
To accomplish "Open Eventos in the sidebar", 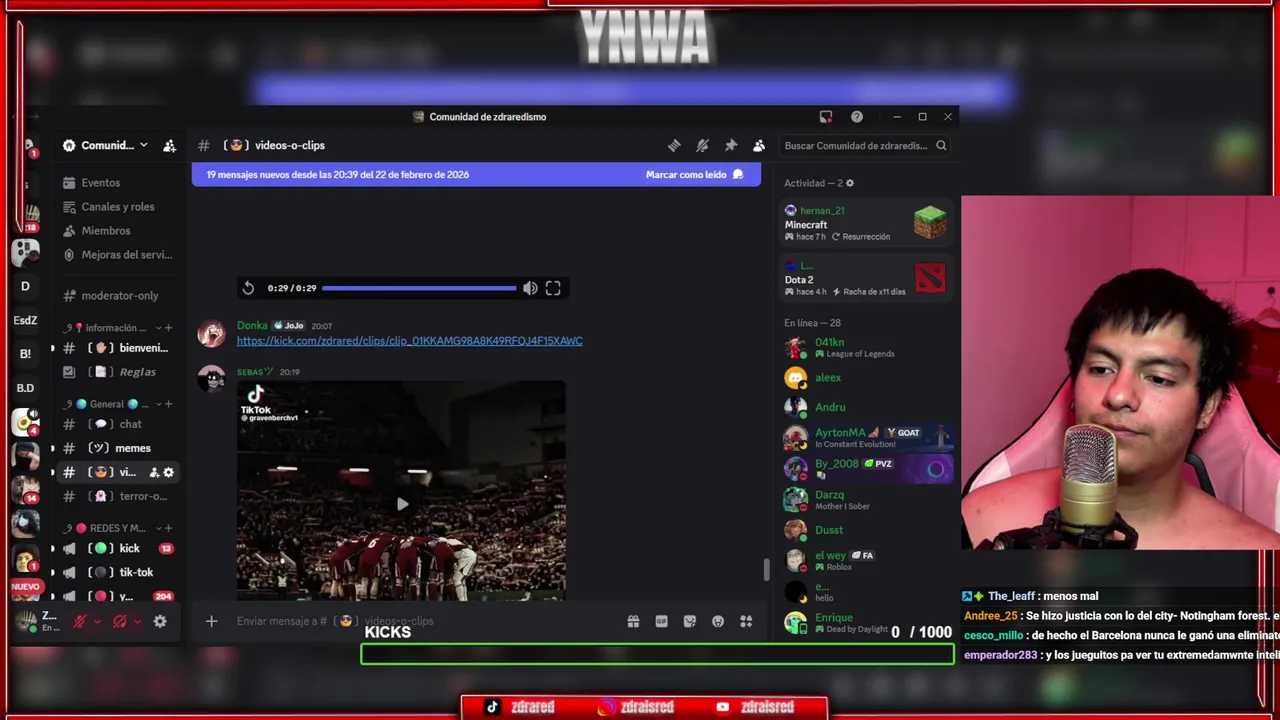I will pos(118,183).
